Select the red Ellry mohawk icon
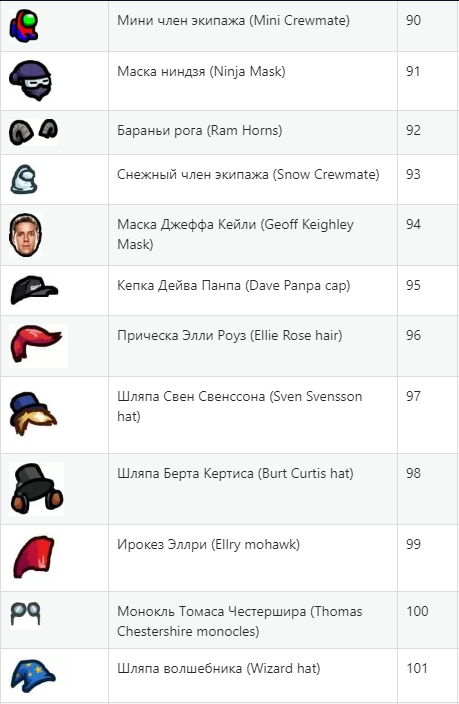The height and width of the screenshot is (704, 459). (x=34, y=557)
